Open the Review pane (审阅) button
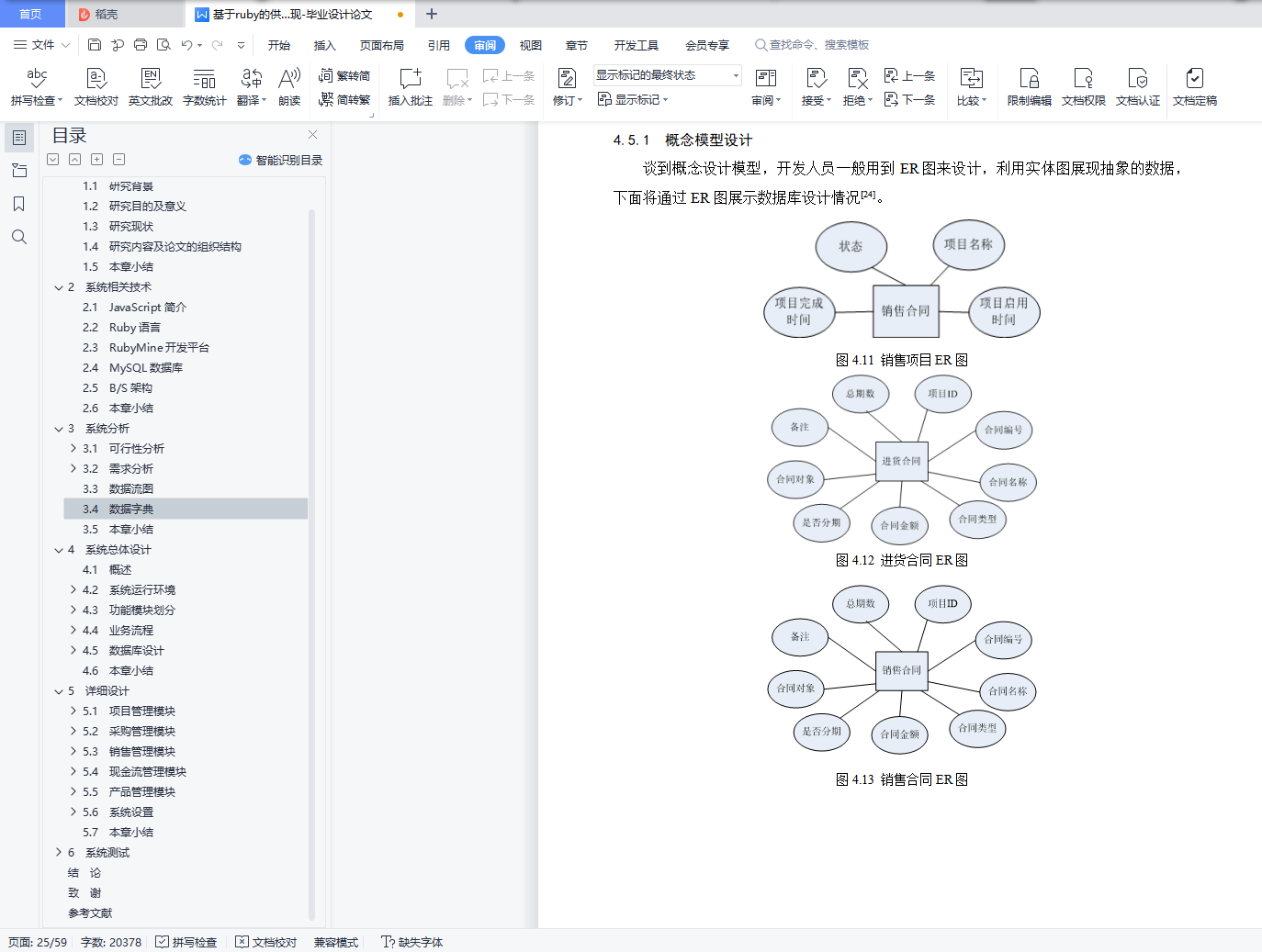The width and height of the screenshot is (1262, 952). 766,87
